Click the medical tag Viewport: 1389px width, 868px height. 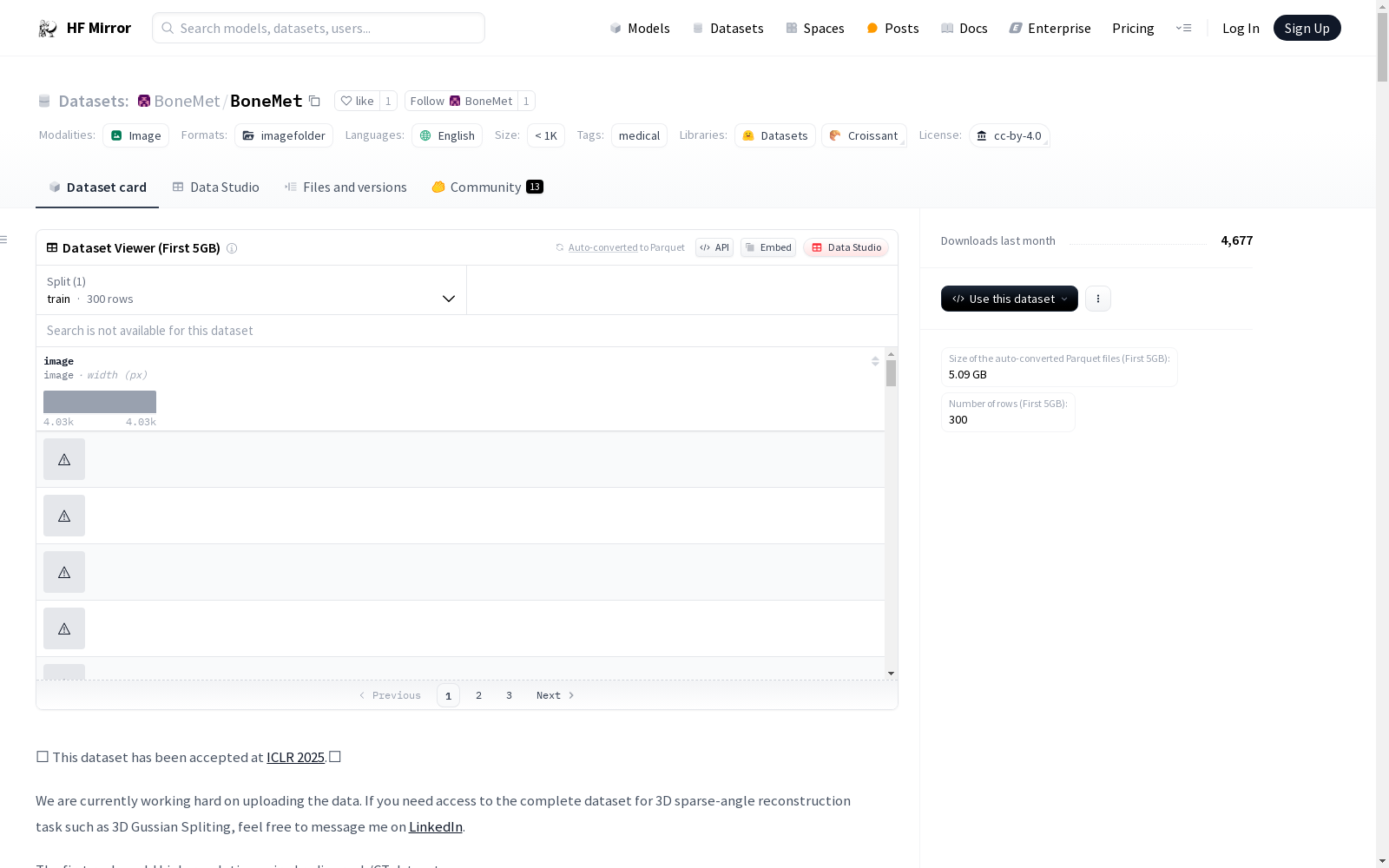pyautogui.click(x=639, y=136)
